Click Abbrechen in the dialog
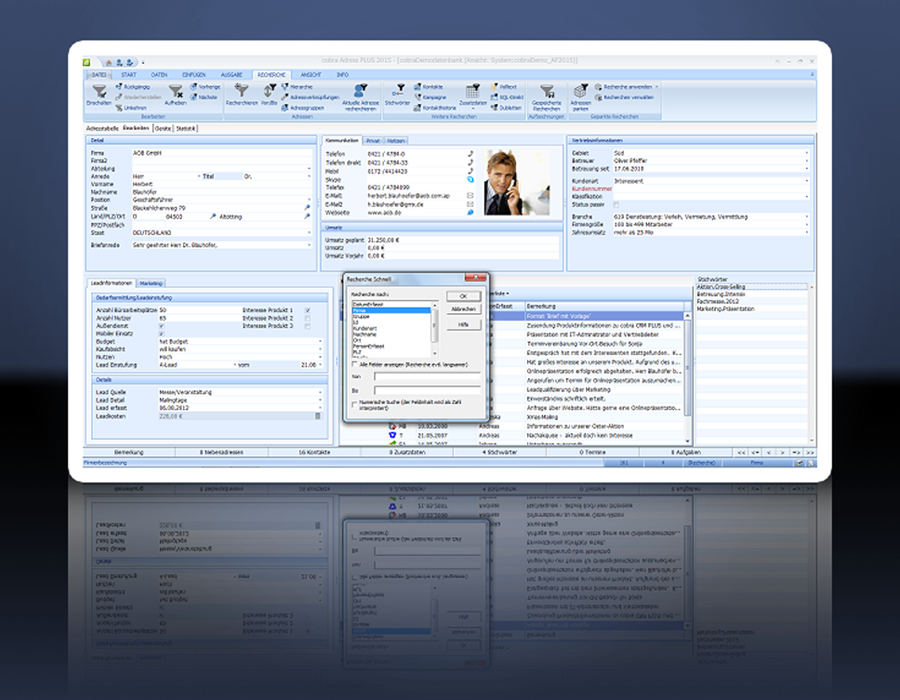The image size is (900, 700). pyautogui.click(x=463, y=309)
